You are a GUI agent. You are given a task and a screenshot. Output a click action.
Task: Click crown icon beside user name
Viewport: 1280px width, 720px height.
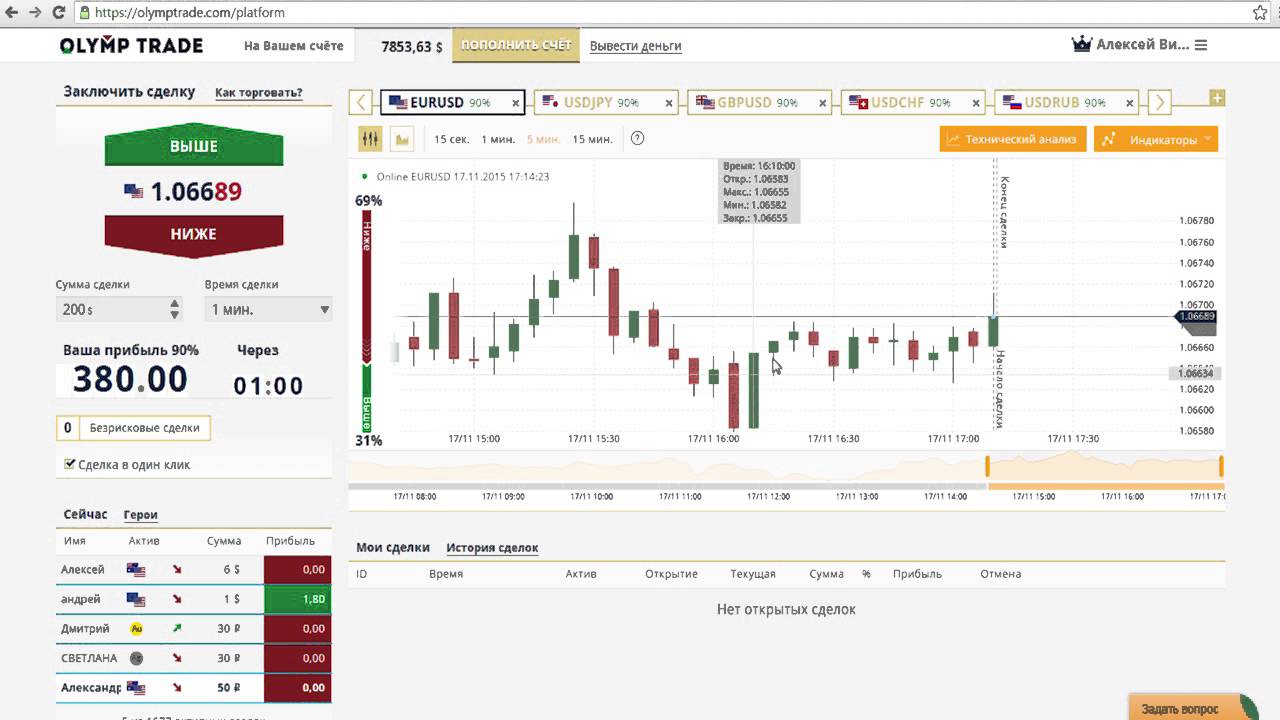click(x=1082, y=45)
